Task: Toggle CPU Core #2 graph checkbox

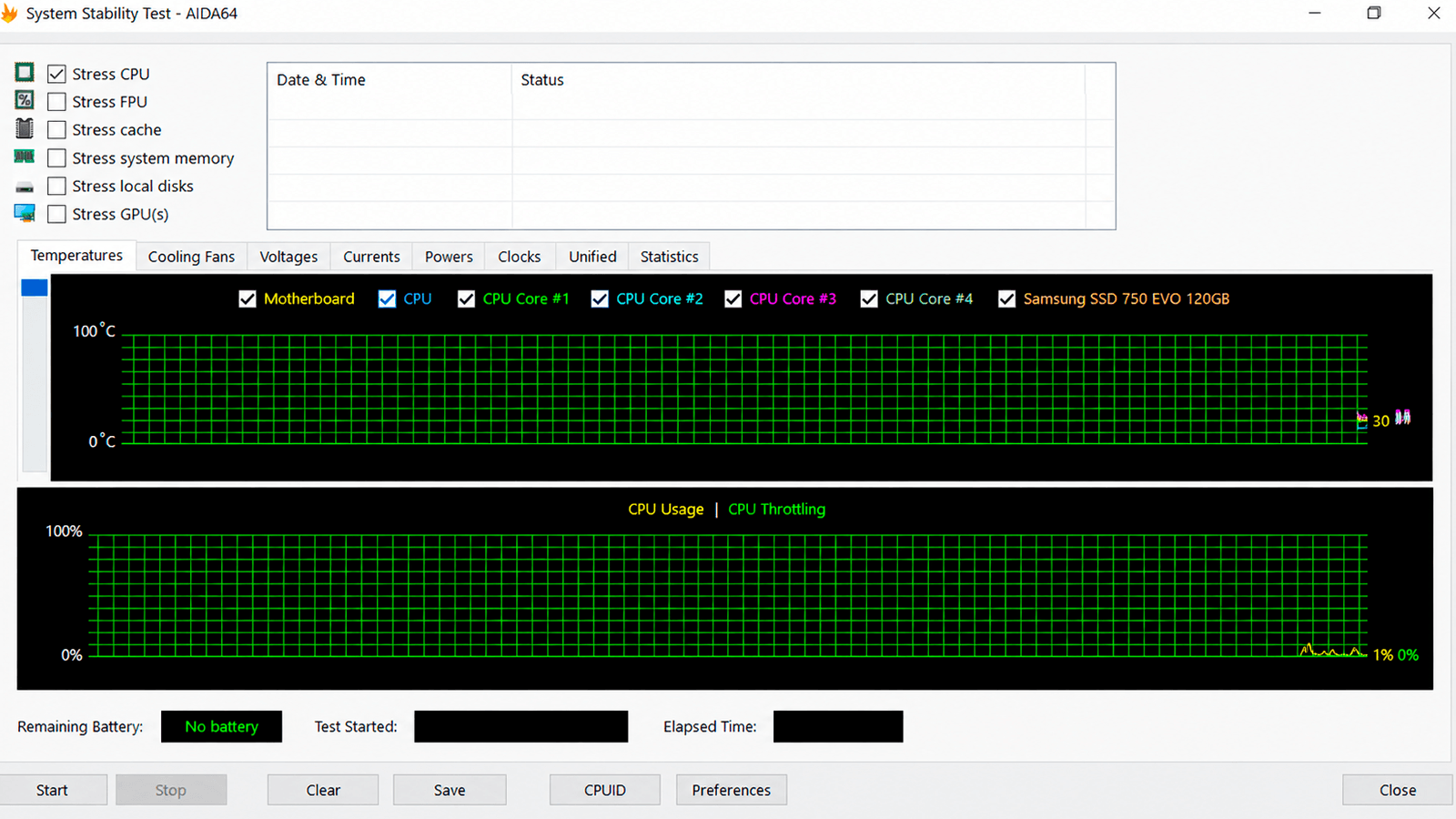Action: [x=600, y=298]
